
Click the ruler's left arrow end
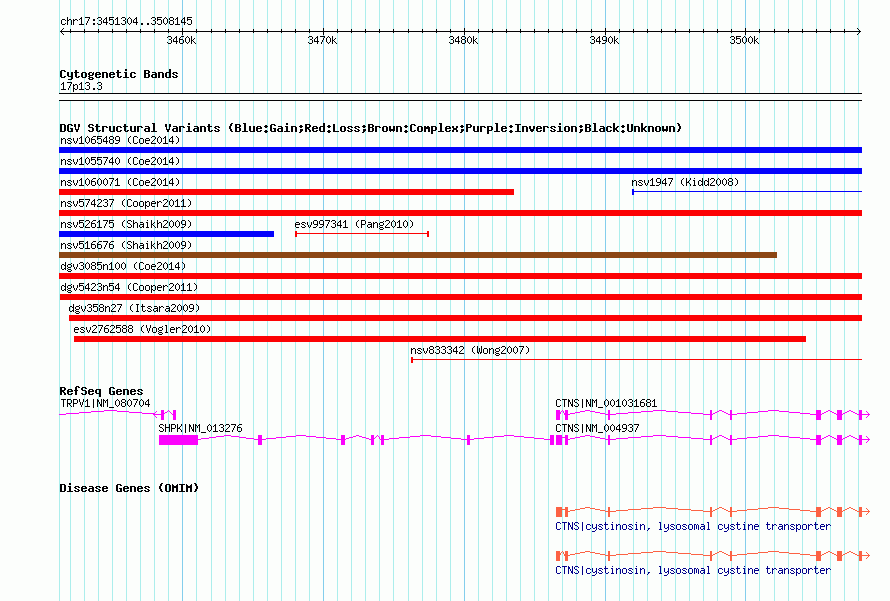[x=62, y=31]
